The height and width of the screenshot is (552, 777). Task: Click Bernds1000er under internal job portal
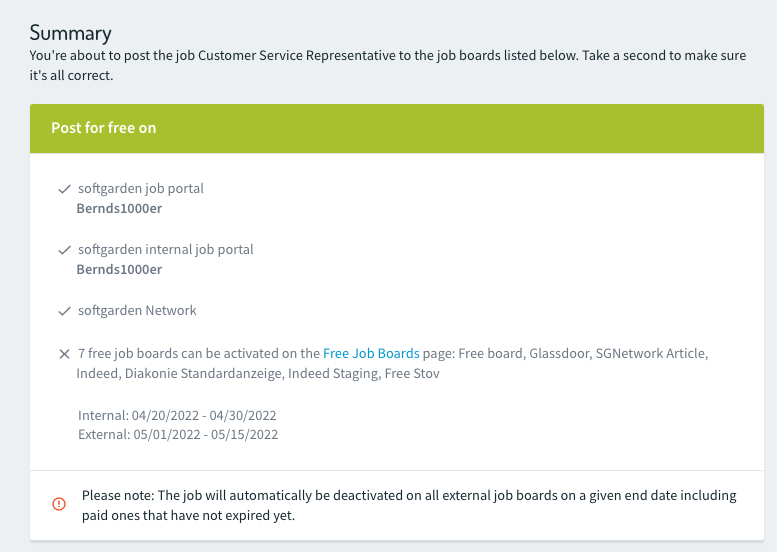tap(119, 270)
